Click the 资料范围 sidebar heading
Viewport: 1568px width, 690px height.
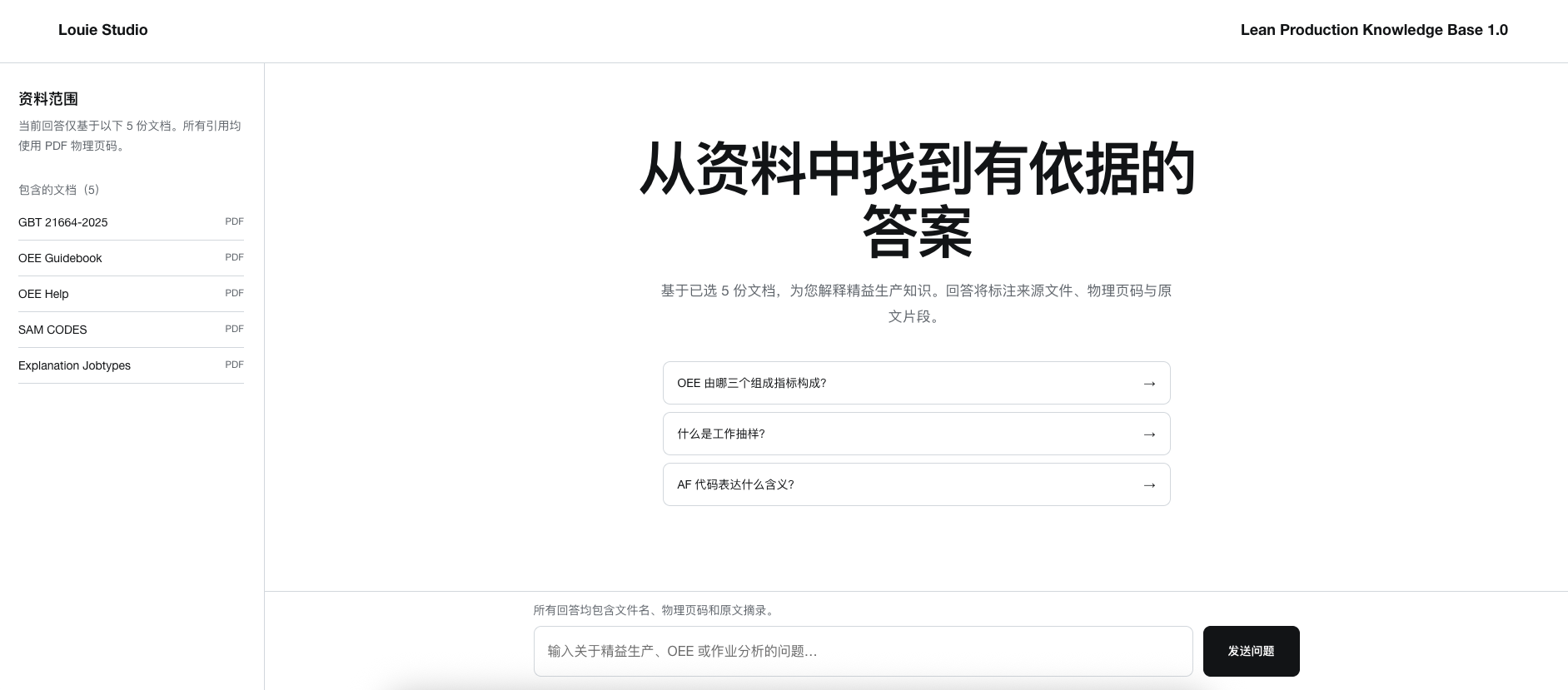pos(48,99)
